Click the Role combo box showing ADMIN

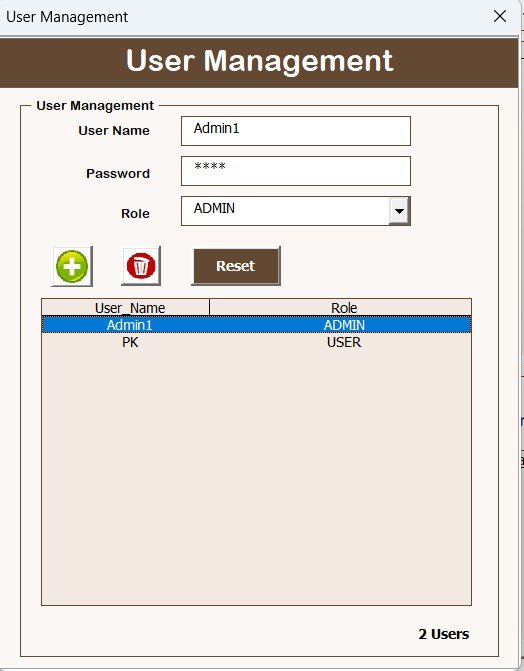point(296,211)
